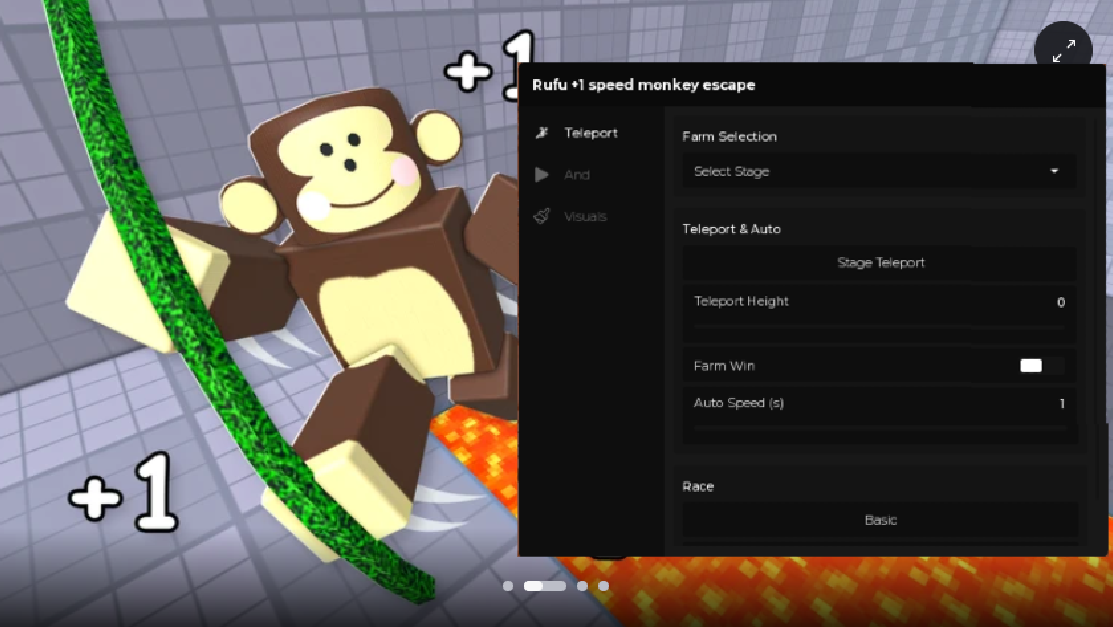Click the Visuals paintbrush icon
1113x627 pixels.
click(x=542, y=216)
